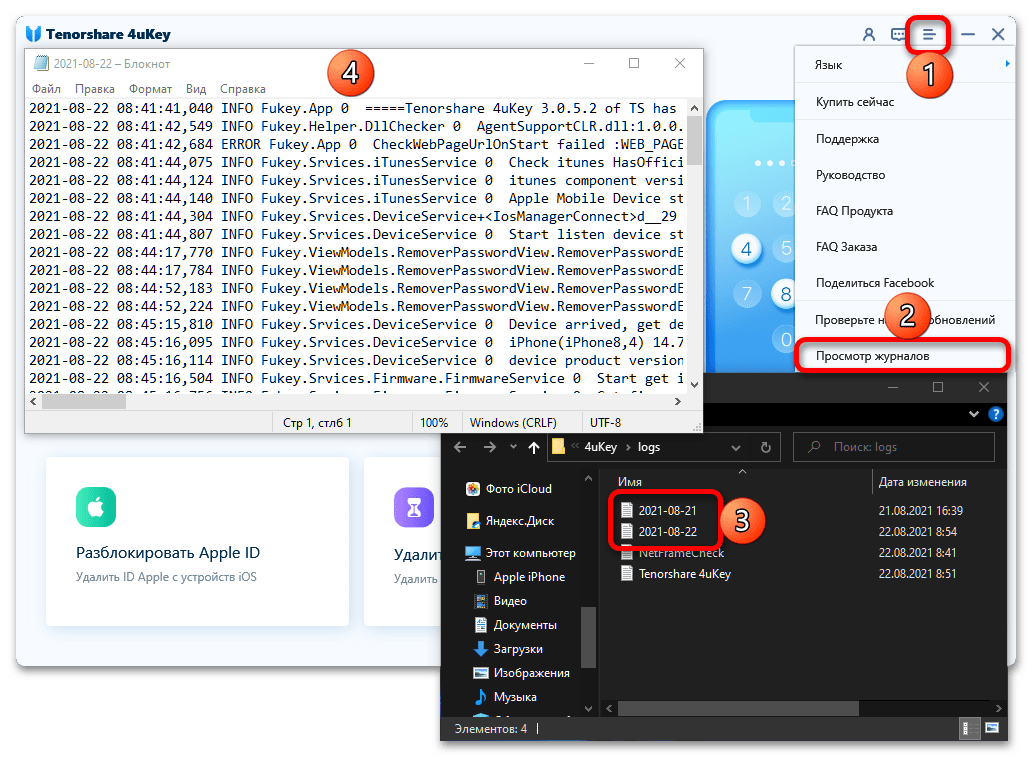Go forward in the logs Explorer window
The height and width of the screenshot is (757, 1032).
(x=490, y=447)
